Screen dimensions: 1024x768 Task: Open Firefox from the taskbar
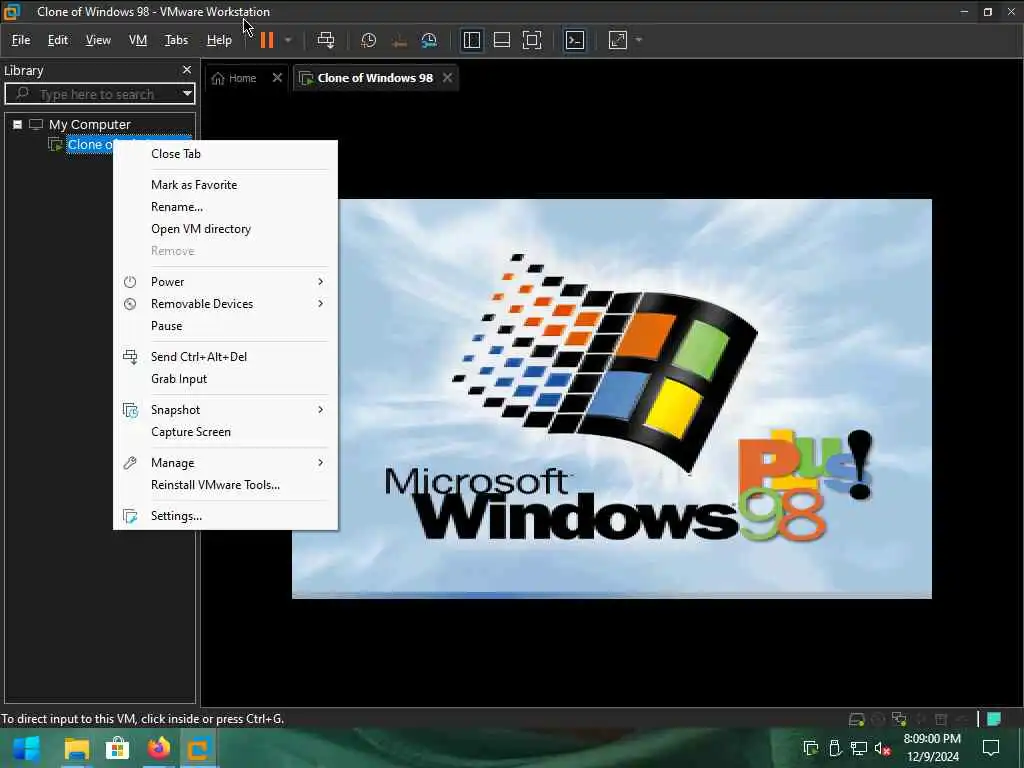pos(159,748)
